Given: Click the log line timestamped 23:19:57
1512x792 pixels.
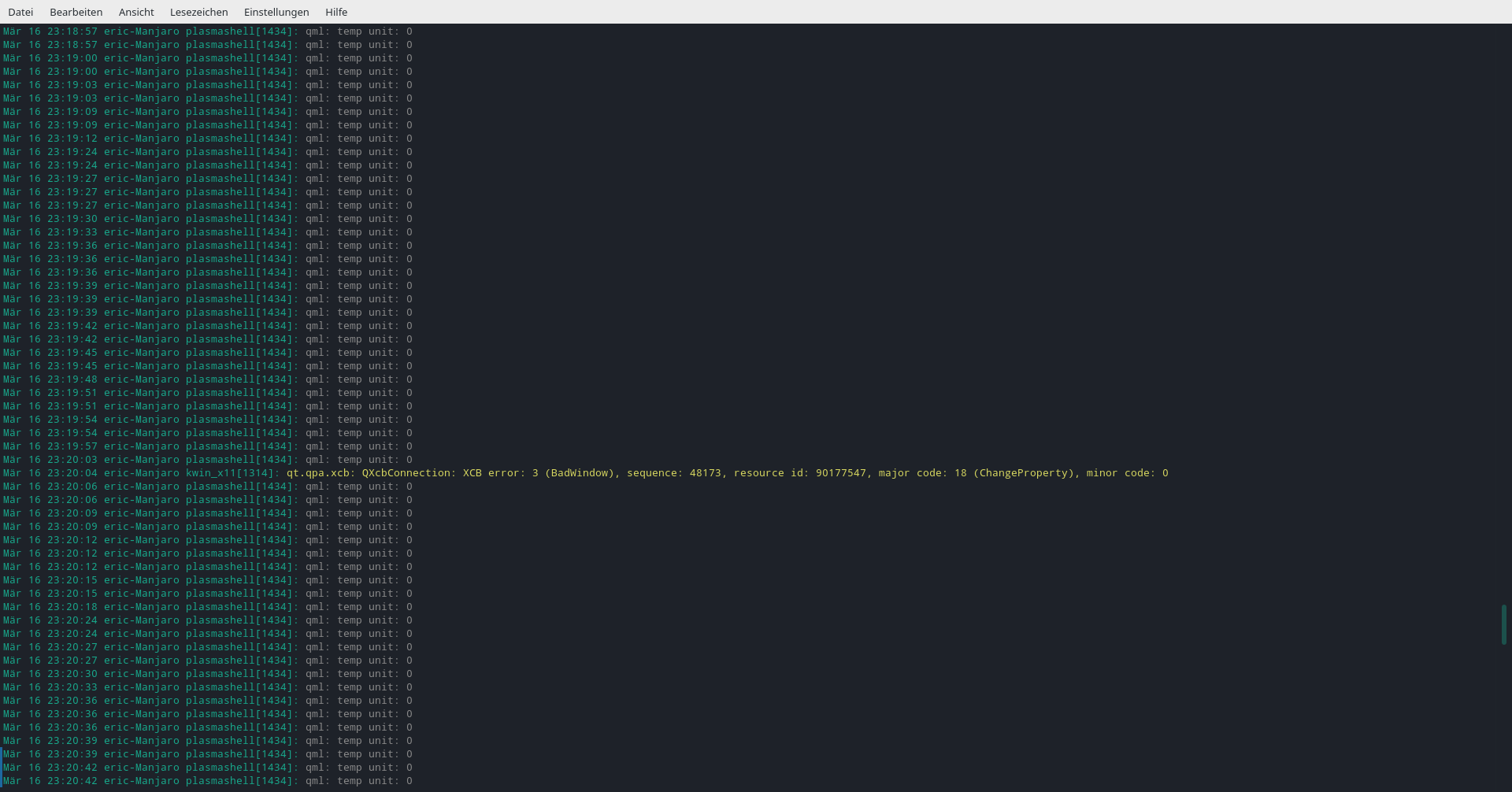Looking at the screenshot, I should coord(208,446).
